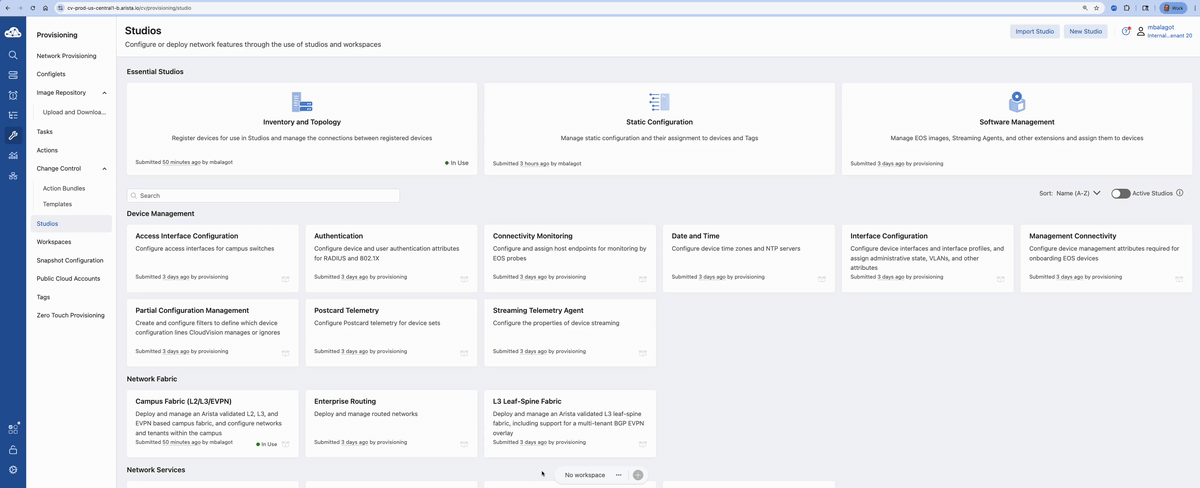
Task: Click the Import Studio button
Action: [1034, 32]
